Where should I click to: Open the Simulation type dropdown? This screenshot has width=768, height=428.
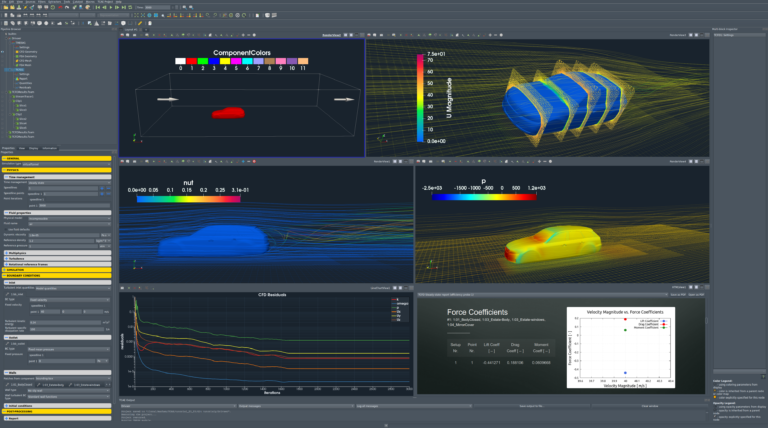(x=67, y=164)
